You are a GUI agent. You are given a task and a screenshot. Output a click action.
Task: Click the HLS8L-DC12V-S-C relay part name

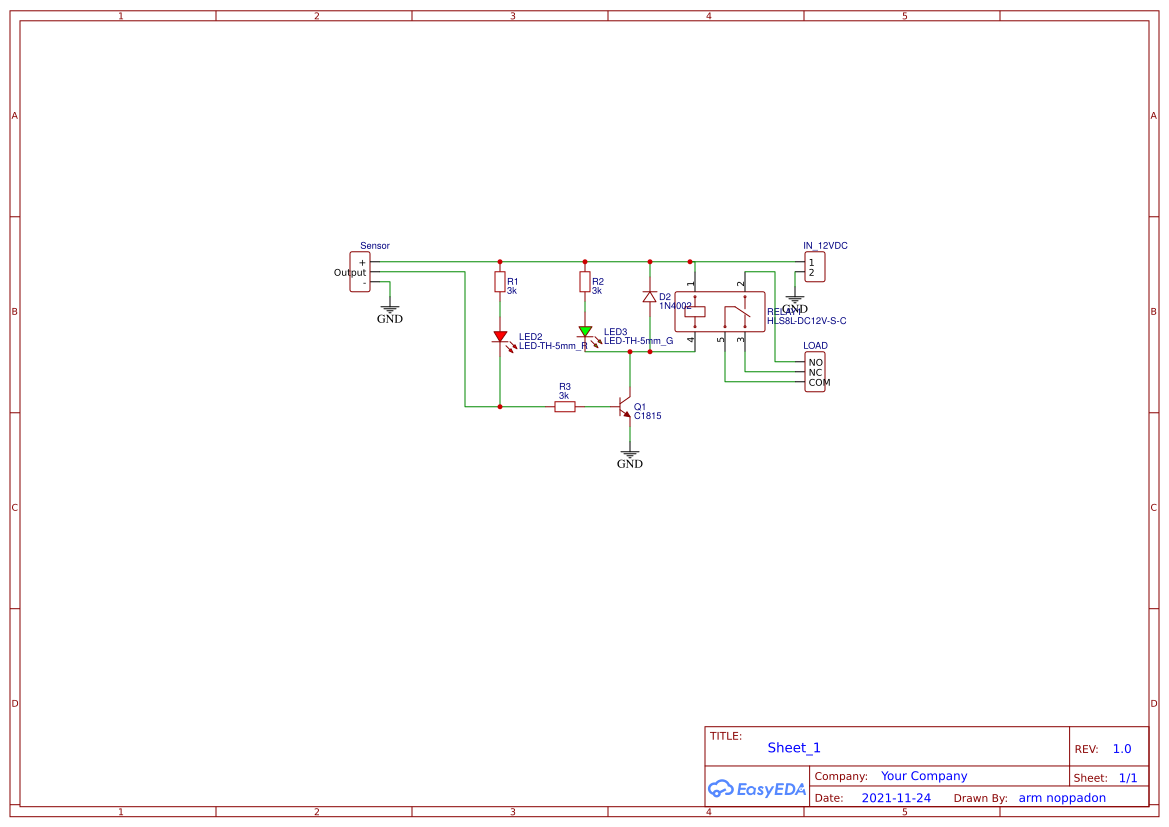click(807, 321)
